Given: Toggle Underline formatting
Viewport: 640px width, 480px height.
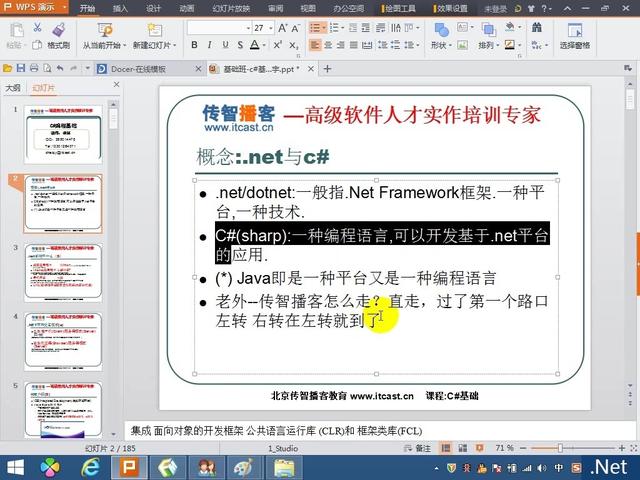Looking at the screenshot, I should point(225,45).
